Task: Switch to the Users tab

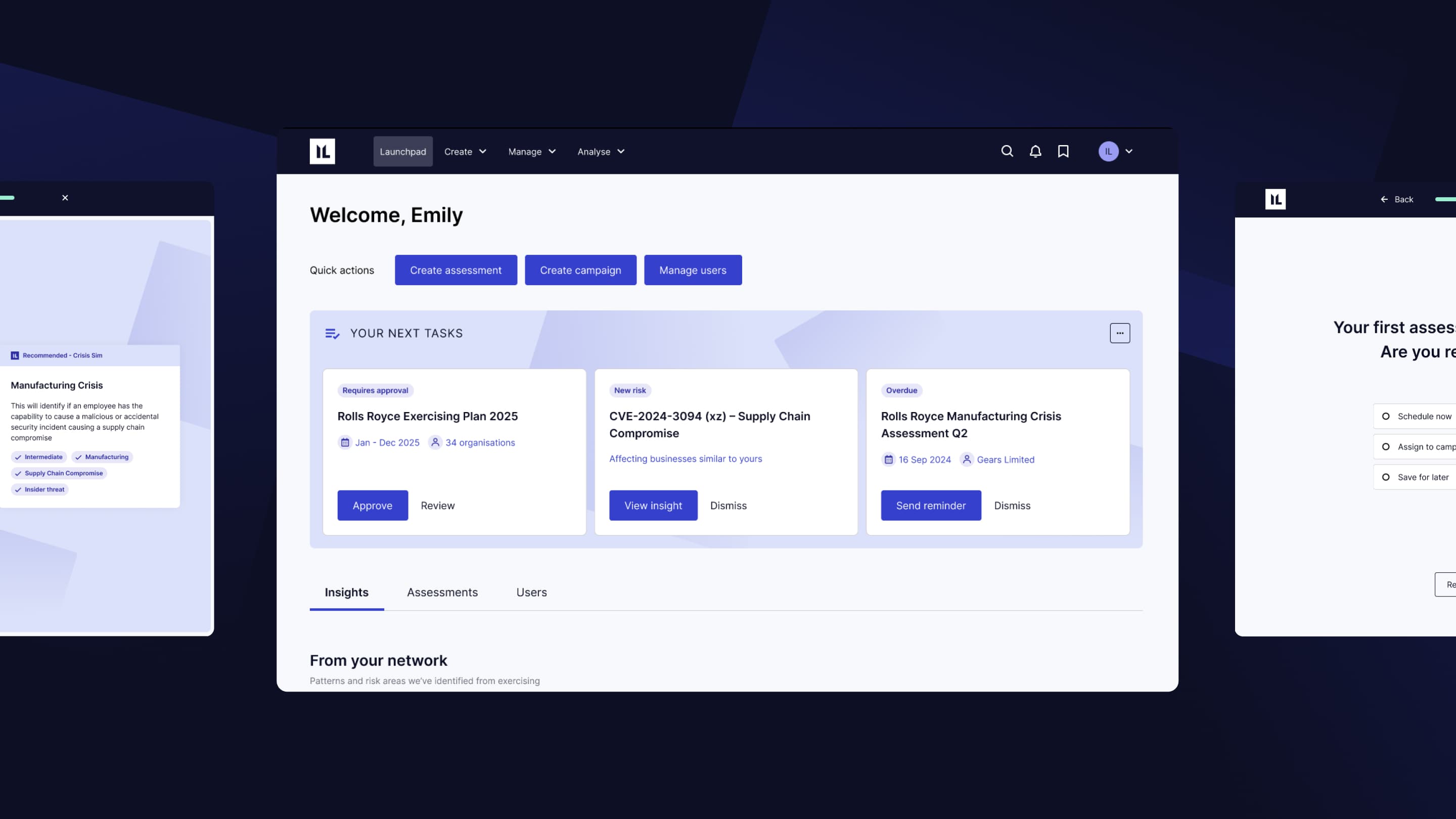Action: point(531,592)
